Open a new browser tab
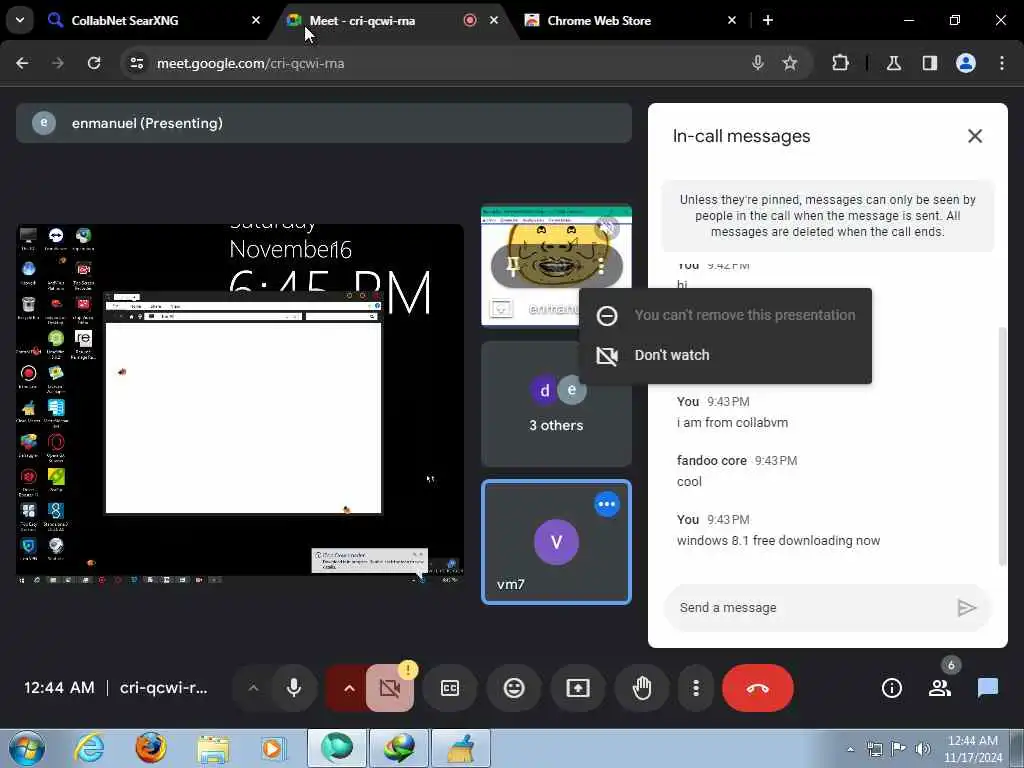Image resolution: width=1024 pixels, height=768 pixels. click(768, 20)
